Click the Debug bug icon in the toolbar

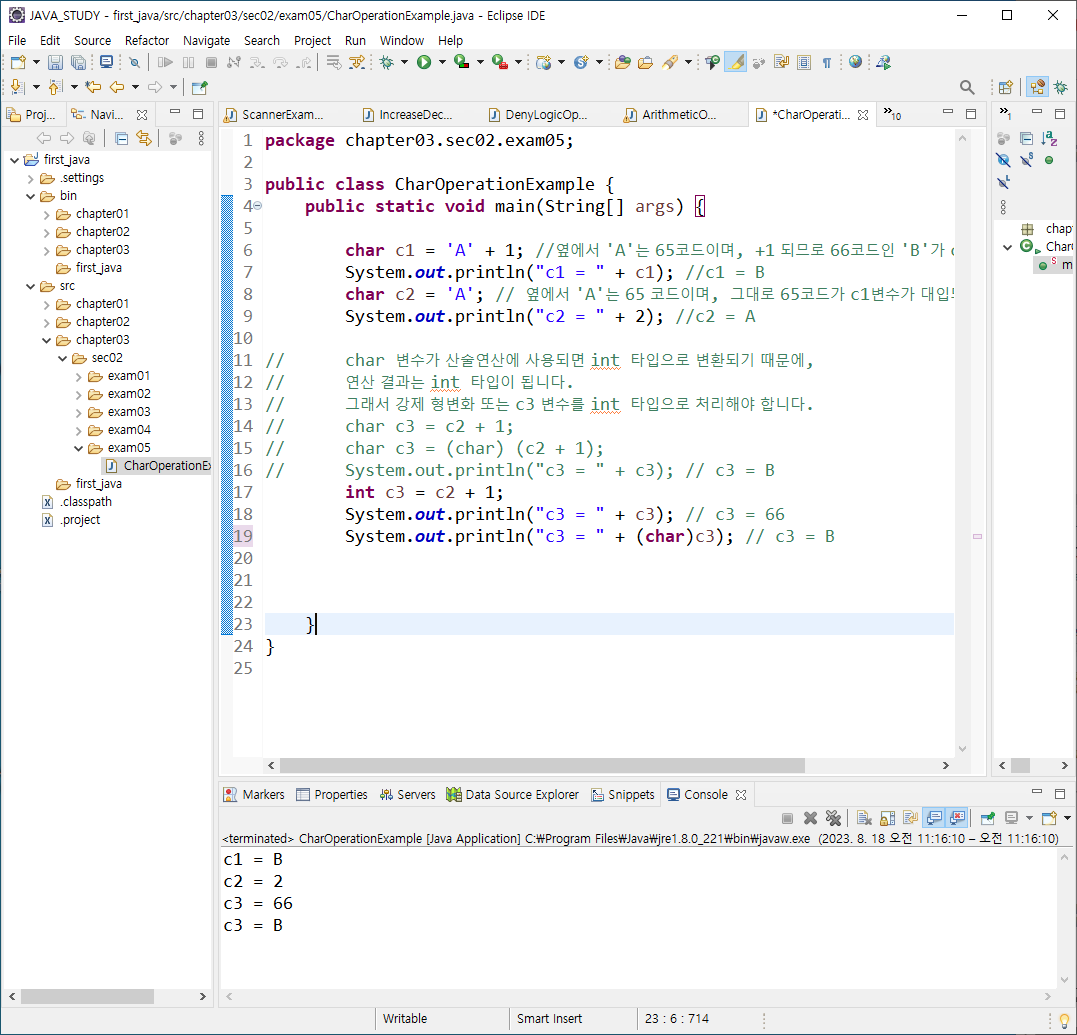click(387, 62)
